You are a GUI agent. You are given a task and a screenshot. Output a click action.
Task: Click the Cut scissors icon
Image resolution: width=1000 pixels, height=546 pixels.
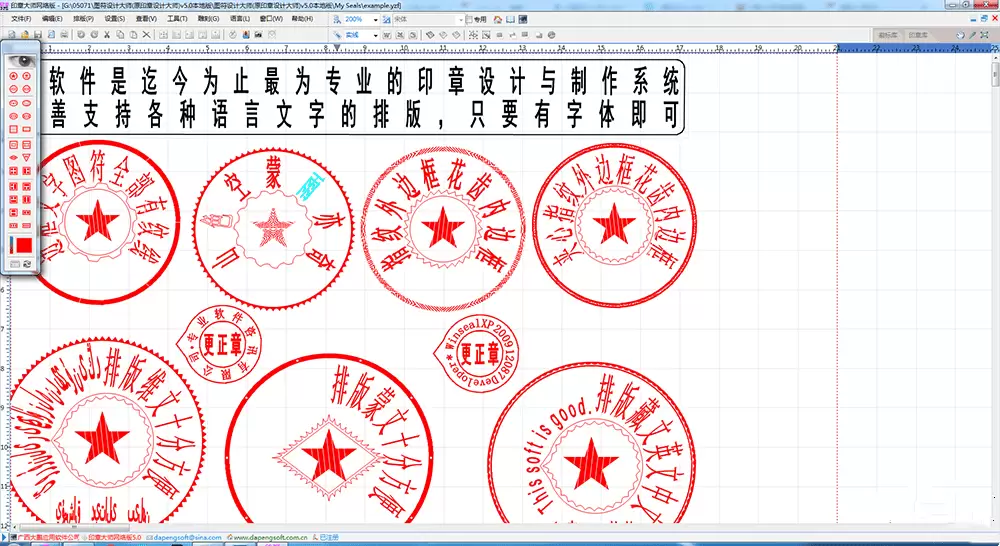click(x=107, y=34)
